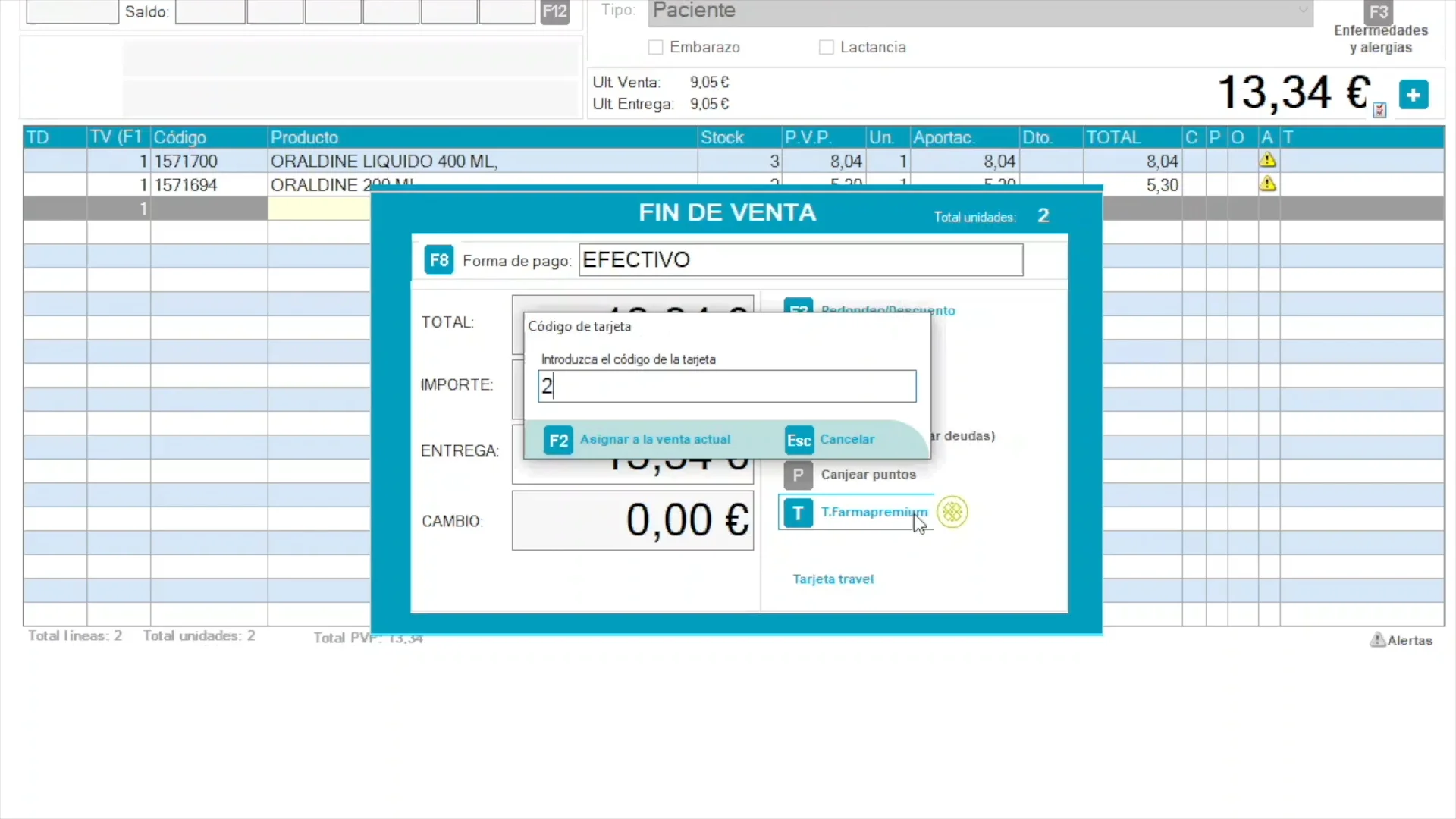Click the blue plus button beside total
Viewport: 1456px width, 819px height.
[1413, 96]
